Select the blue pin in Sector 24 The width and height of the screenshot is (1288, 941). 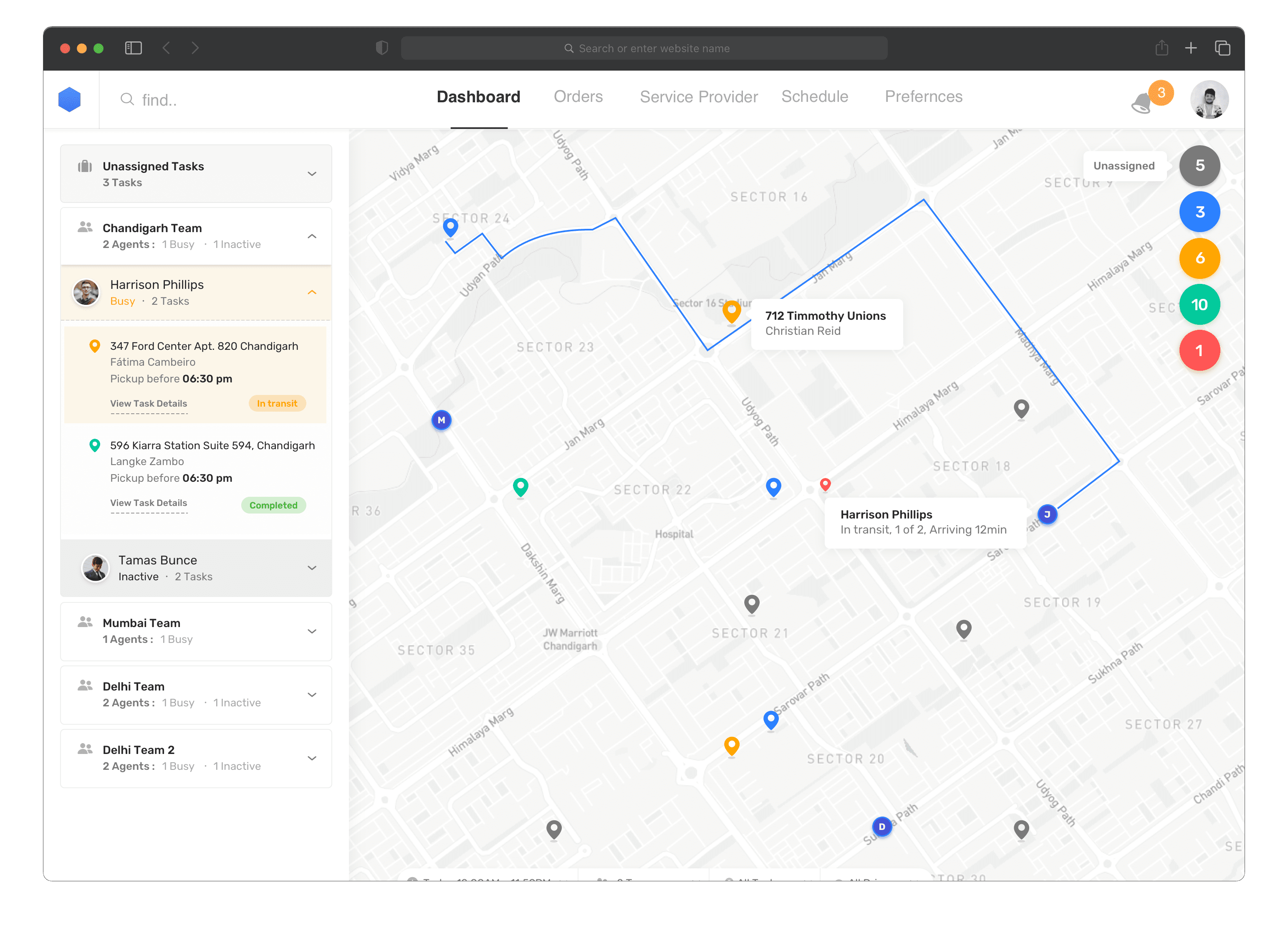tap(450, 228)
